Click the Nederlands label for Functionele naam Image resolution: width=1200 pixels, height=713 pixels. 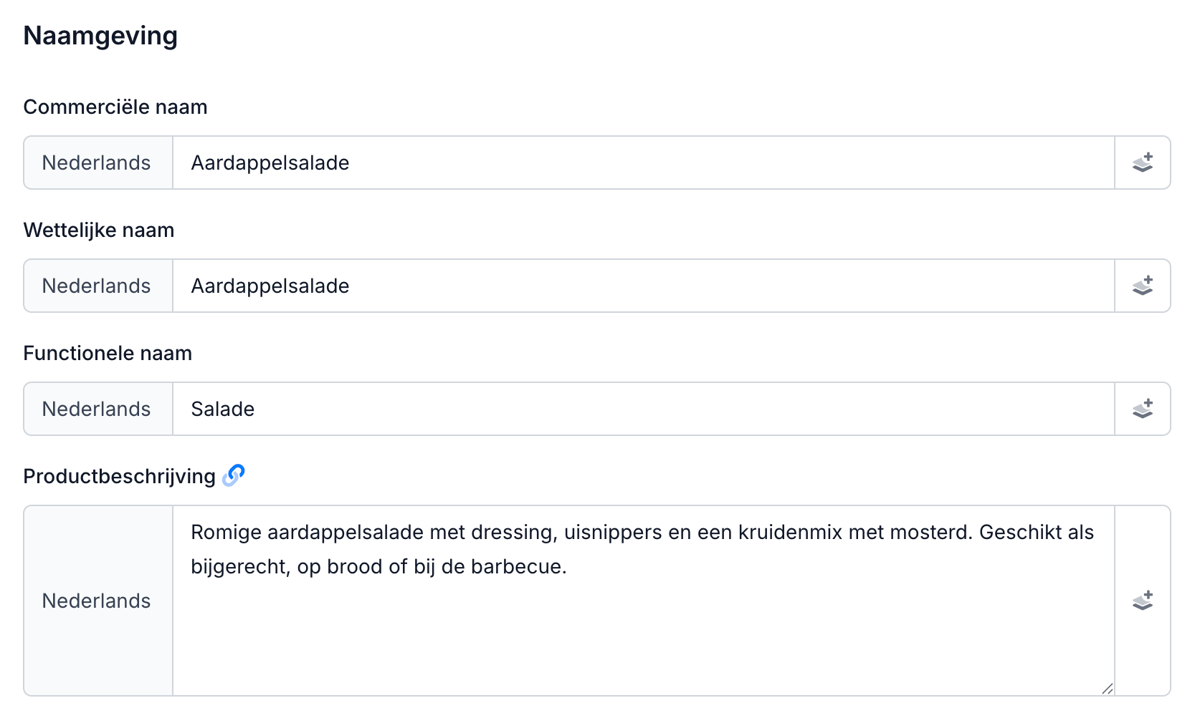[96, 408]
